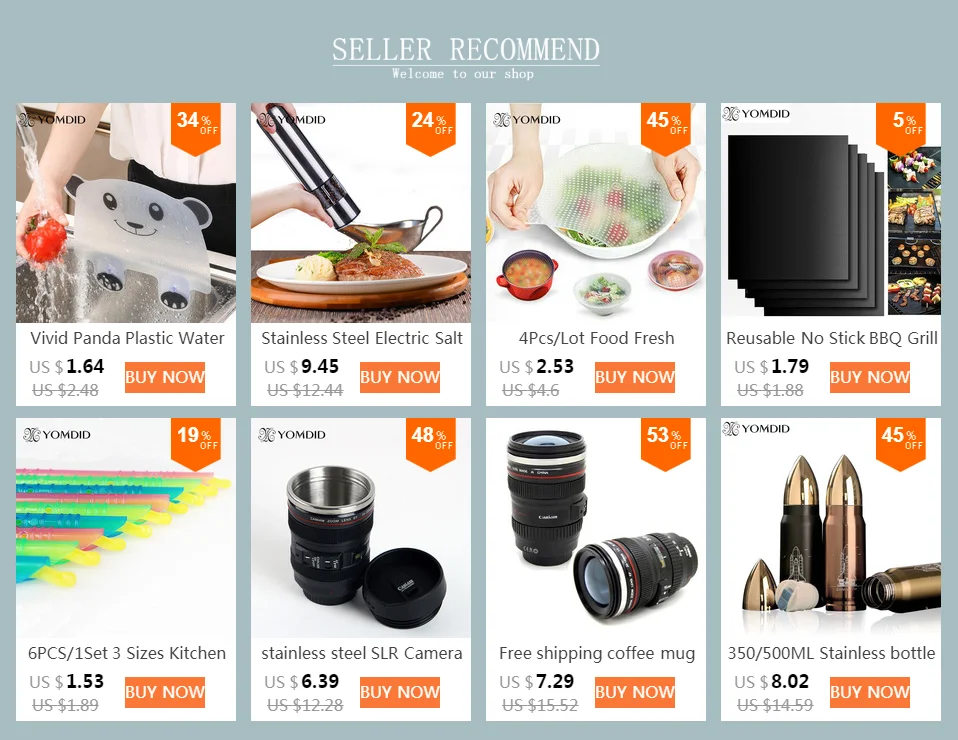The height and width of the screenshot is (740, 958).
Task: View the black BBQ grill mat image
Action: click(x=831, y=213)
